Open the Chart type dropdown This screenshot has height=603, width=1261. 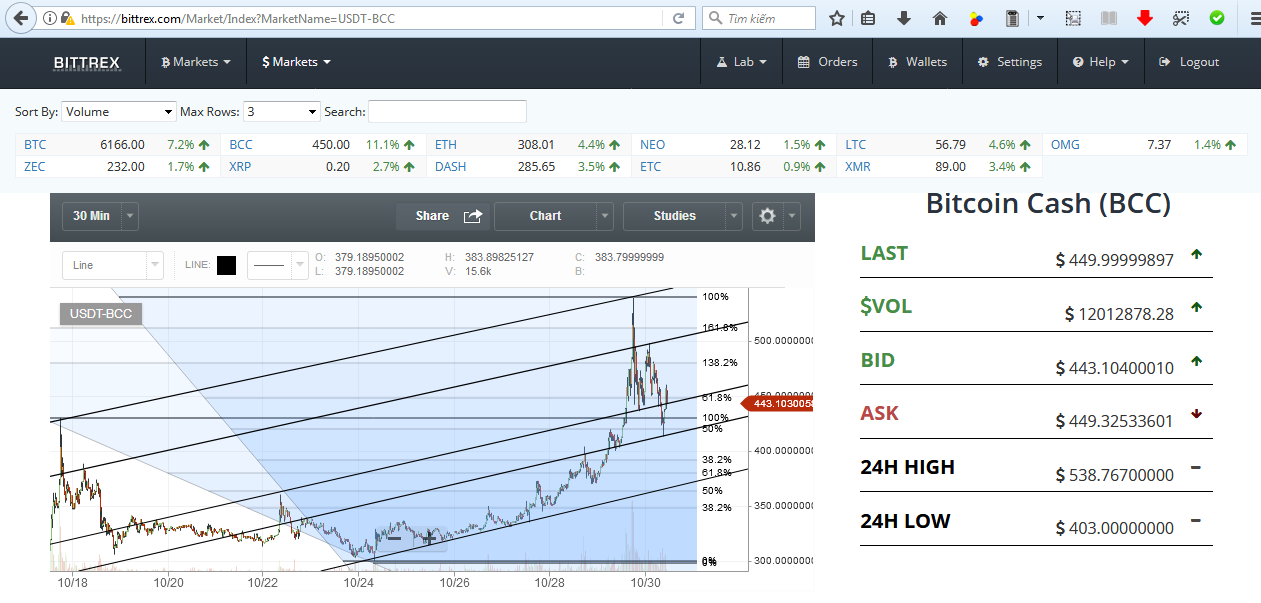click(553, 216)
